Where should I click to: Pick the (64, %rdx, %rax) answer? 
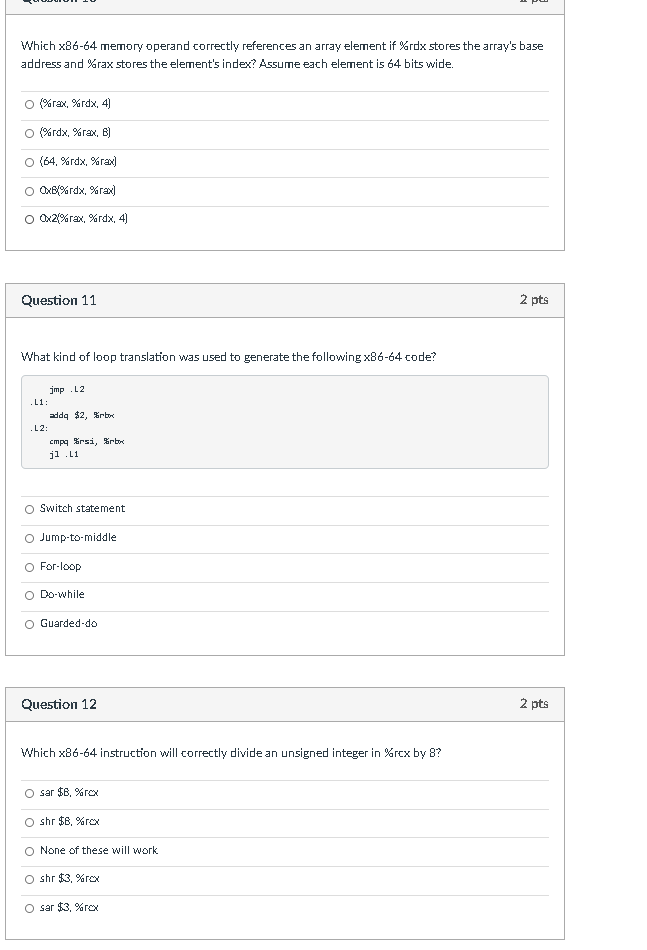(30, 161)
